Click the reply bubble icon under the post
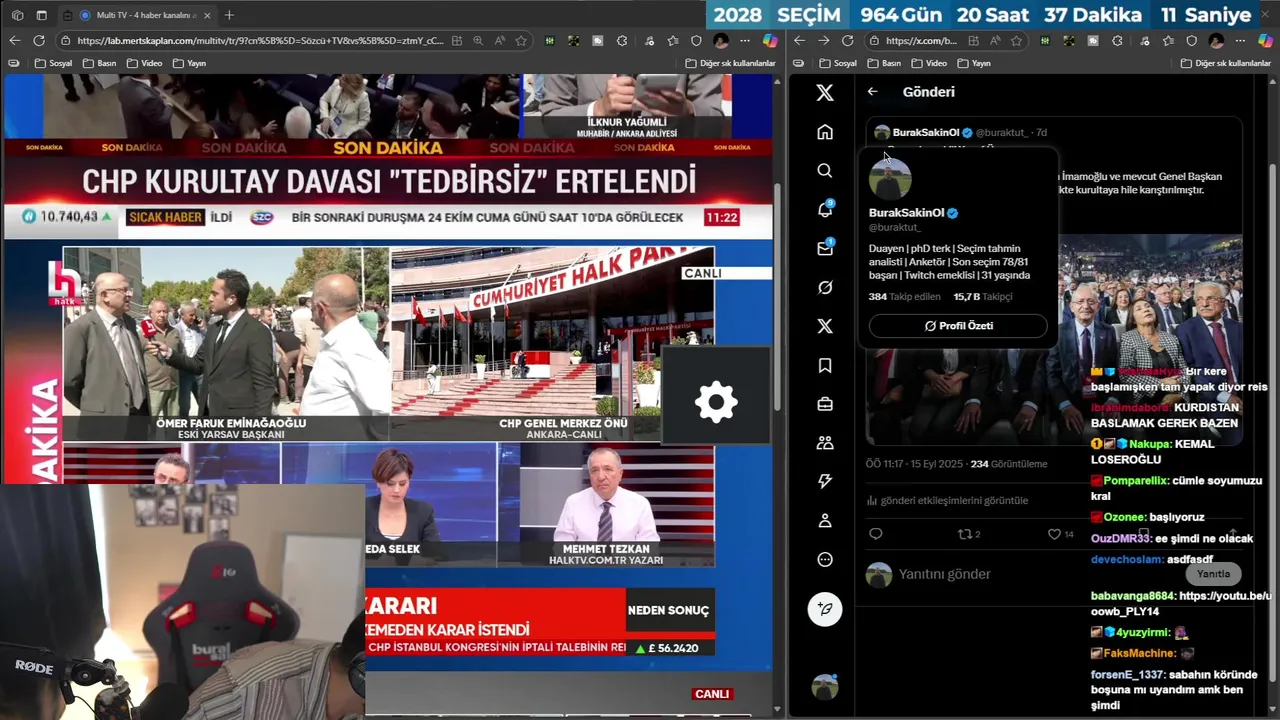 pyautogui.click(x=876, y=534)
